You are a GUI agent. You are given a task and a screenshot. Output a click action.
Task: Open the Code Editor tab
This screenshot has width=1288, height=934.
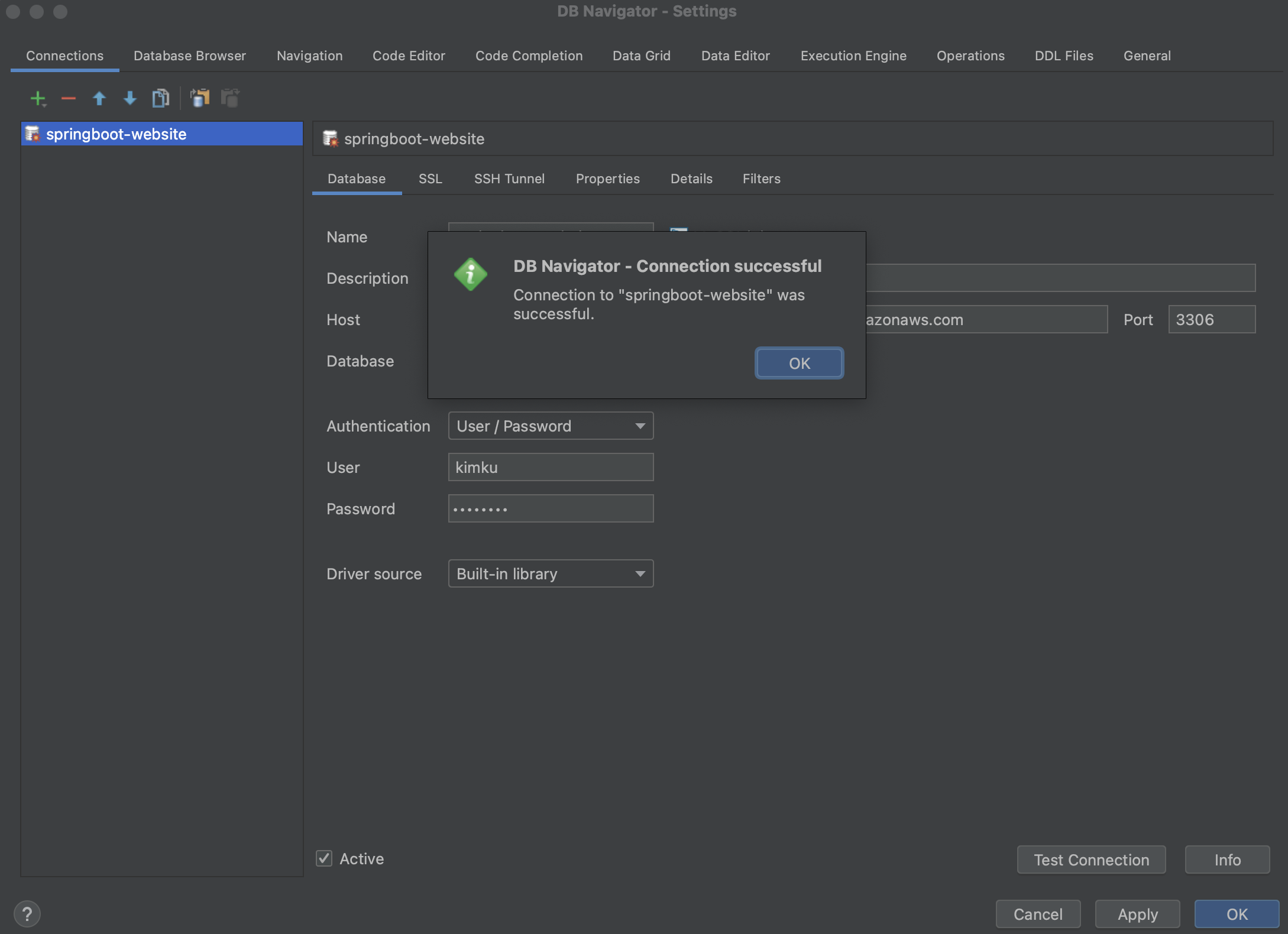[x=409, y=56]
